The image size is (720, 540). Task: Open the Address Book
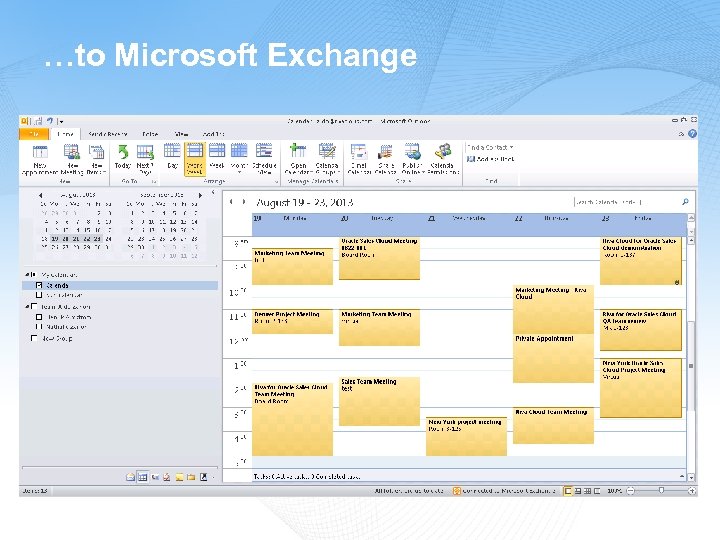click(x=490, y=159)
